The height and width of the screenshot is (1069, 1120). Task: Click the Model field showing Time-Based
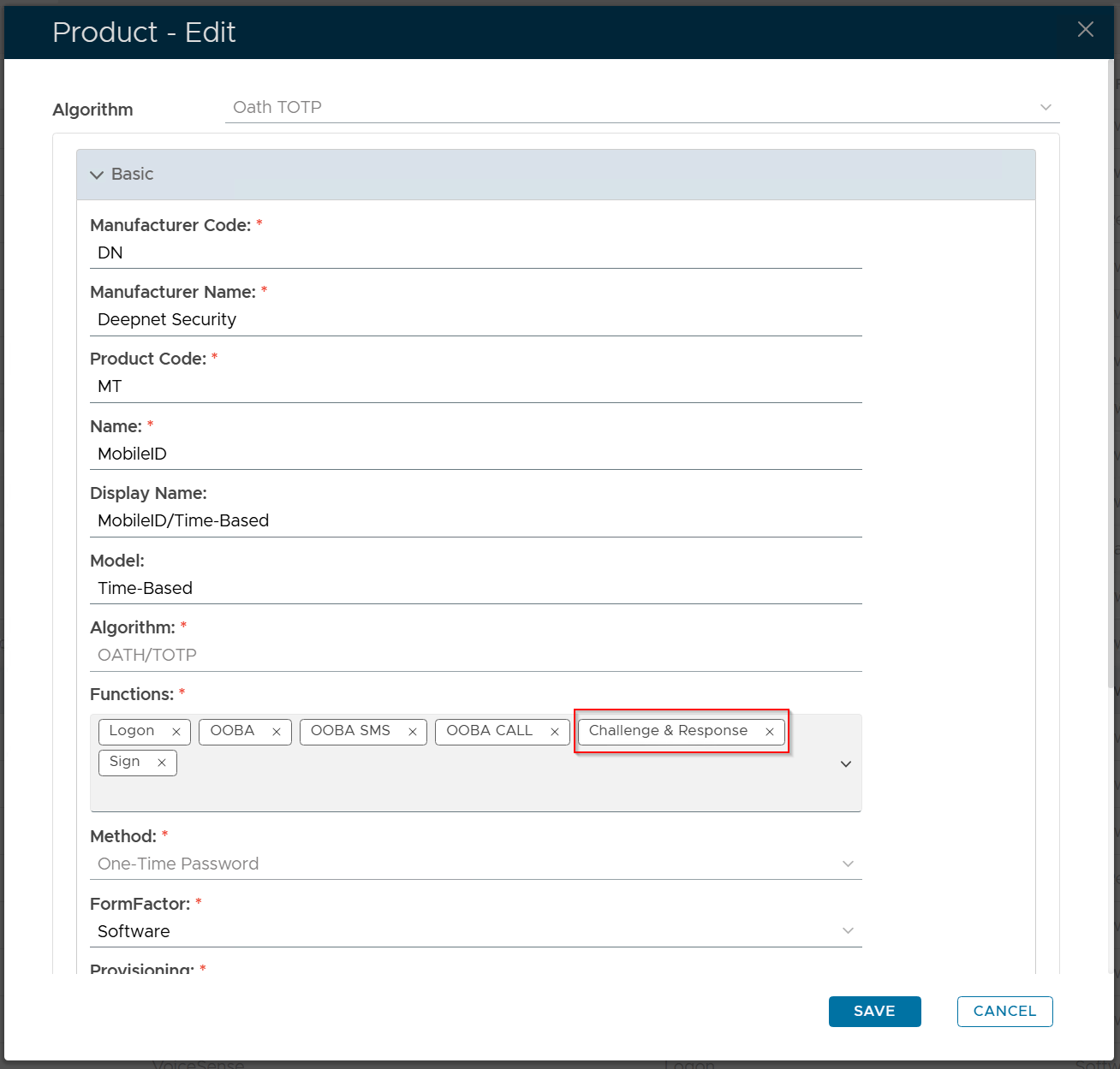(x=475, y=589)
